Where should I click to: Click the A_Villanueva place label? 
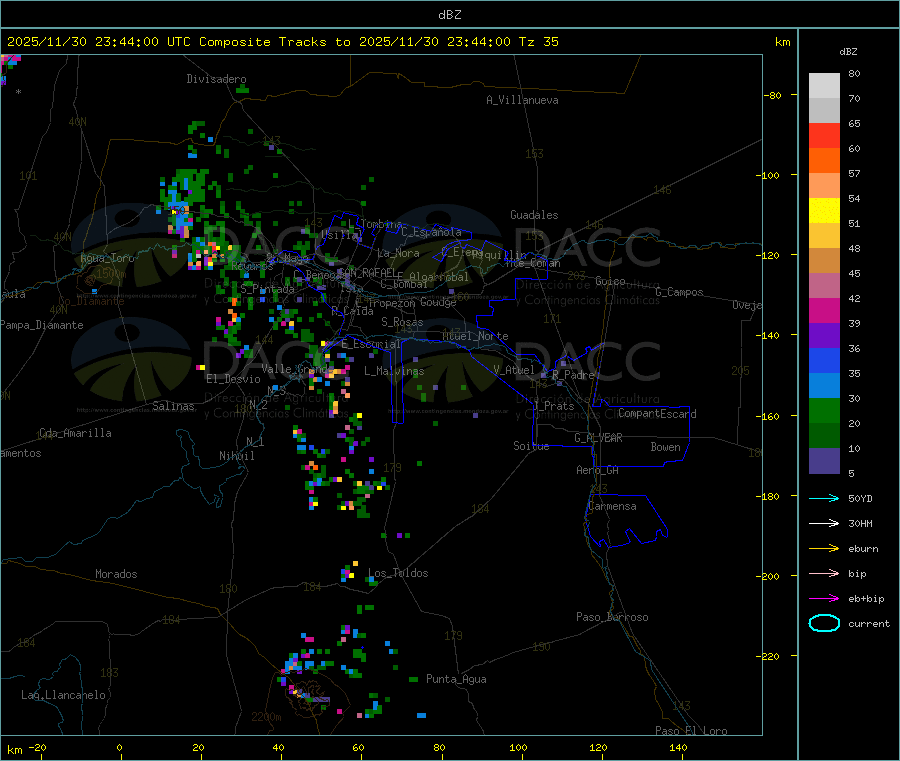522,100
